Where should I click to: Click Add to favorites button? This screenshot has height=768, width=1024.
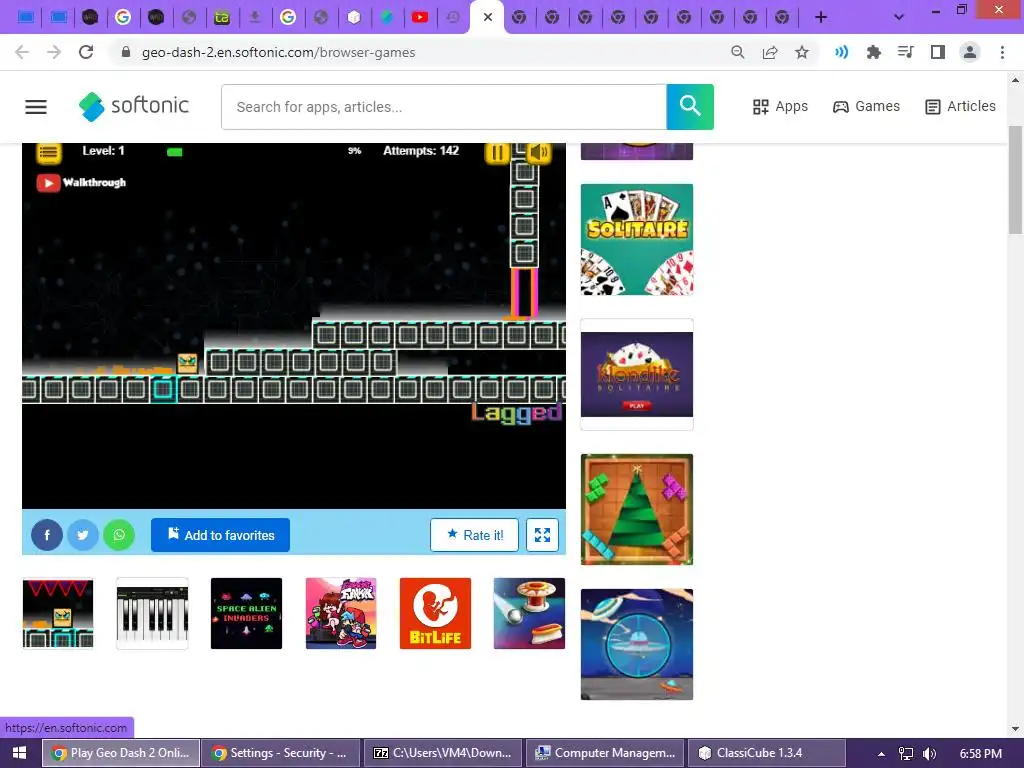pyautogui.click(x=220, y=535)
